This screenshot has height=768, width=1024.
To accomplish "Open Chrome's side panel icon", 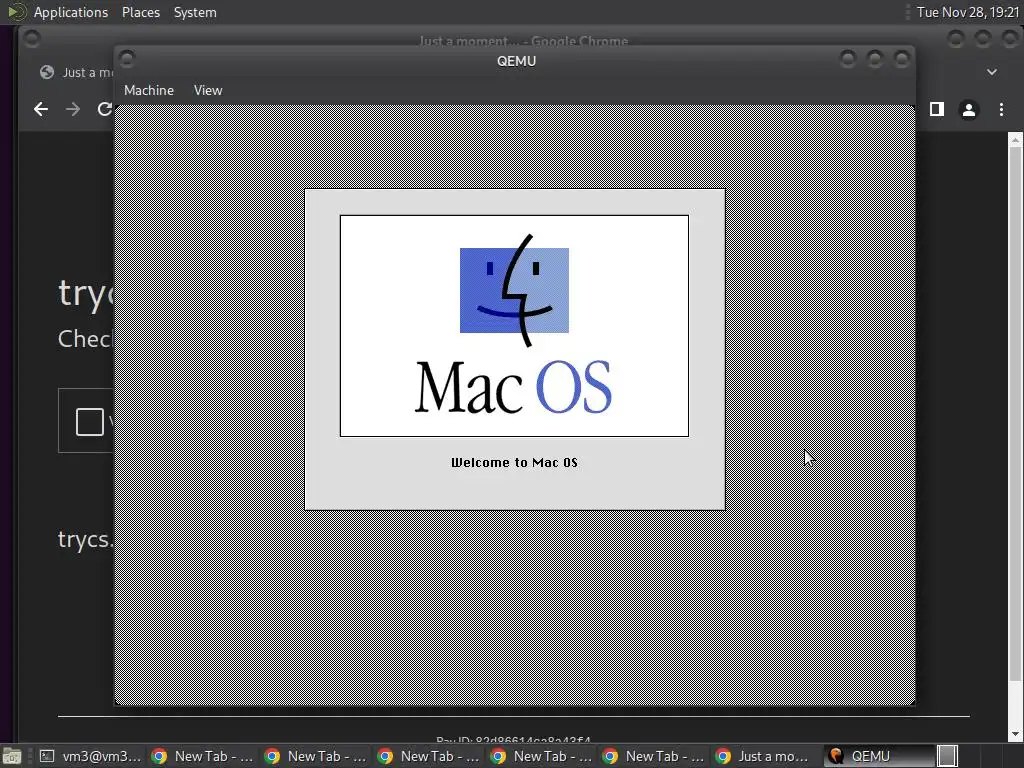I will [x=936, y=109].
